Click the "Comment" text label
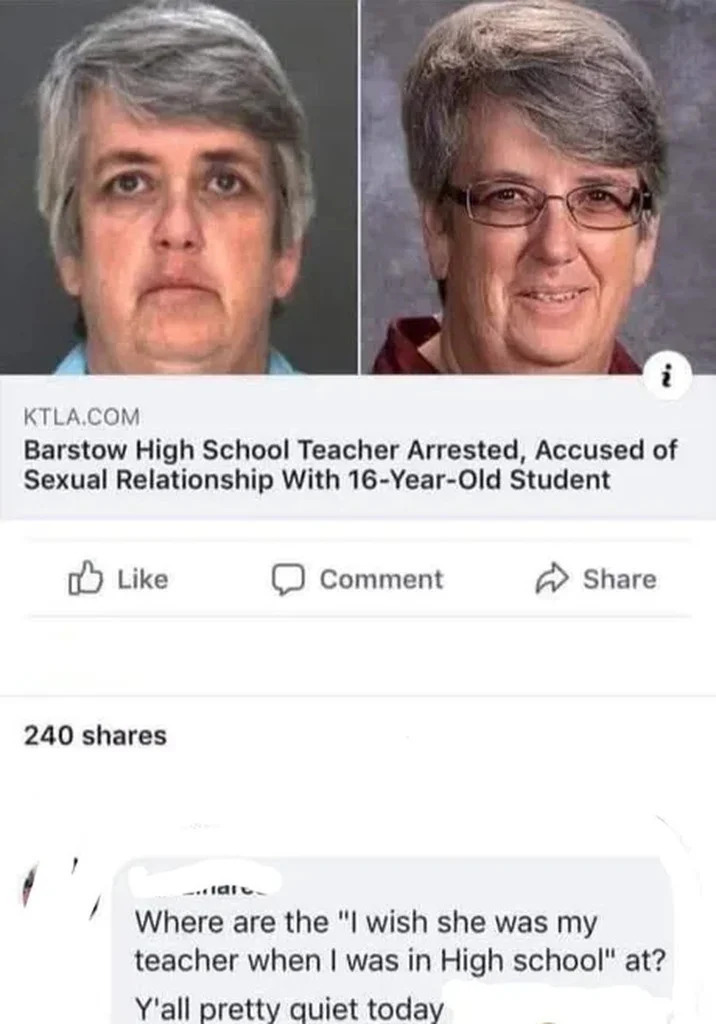The image size is (716, 1024). (x=382, y=579)
